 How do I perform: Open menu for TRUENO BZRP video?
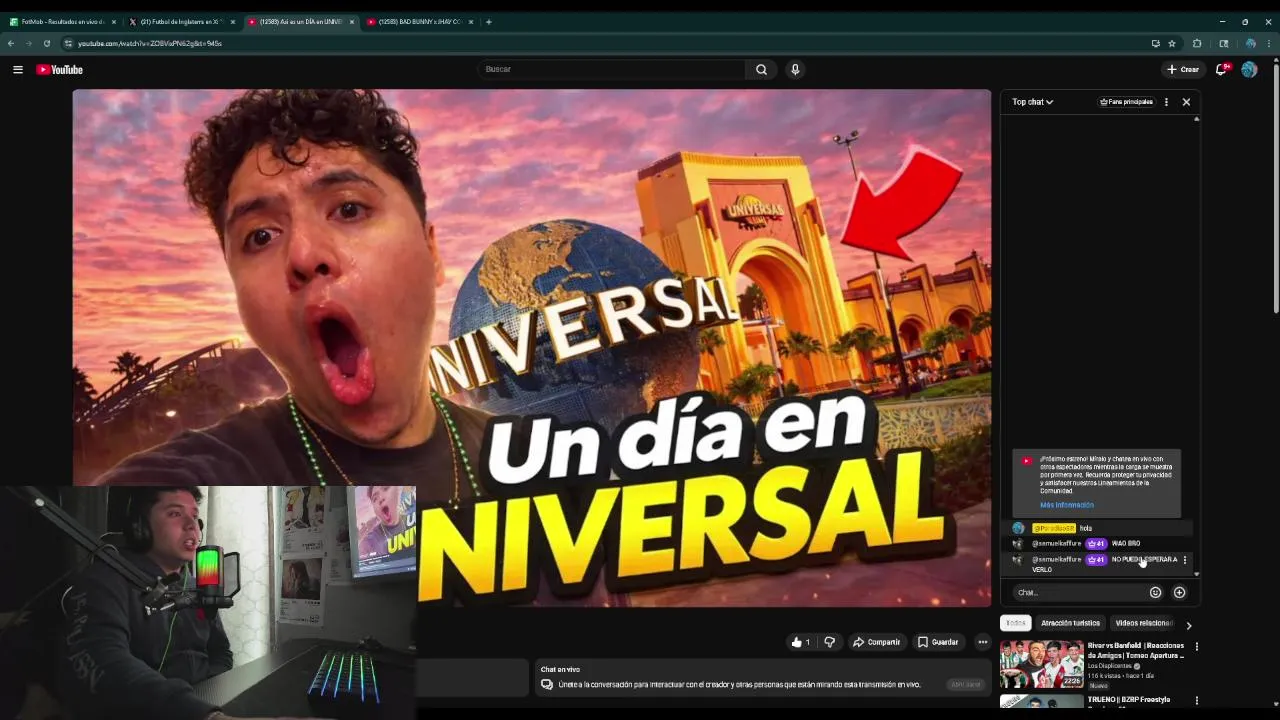[x=1196, y=700]
